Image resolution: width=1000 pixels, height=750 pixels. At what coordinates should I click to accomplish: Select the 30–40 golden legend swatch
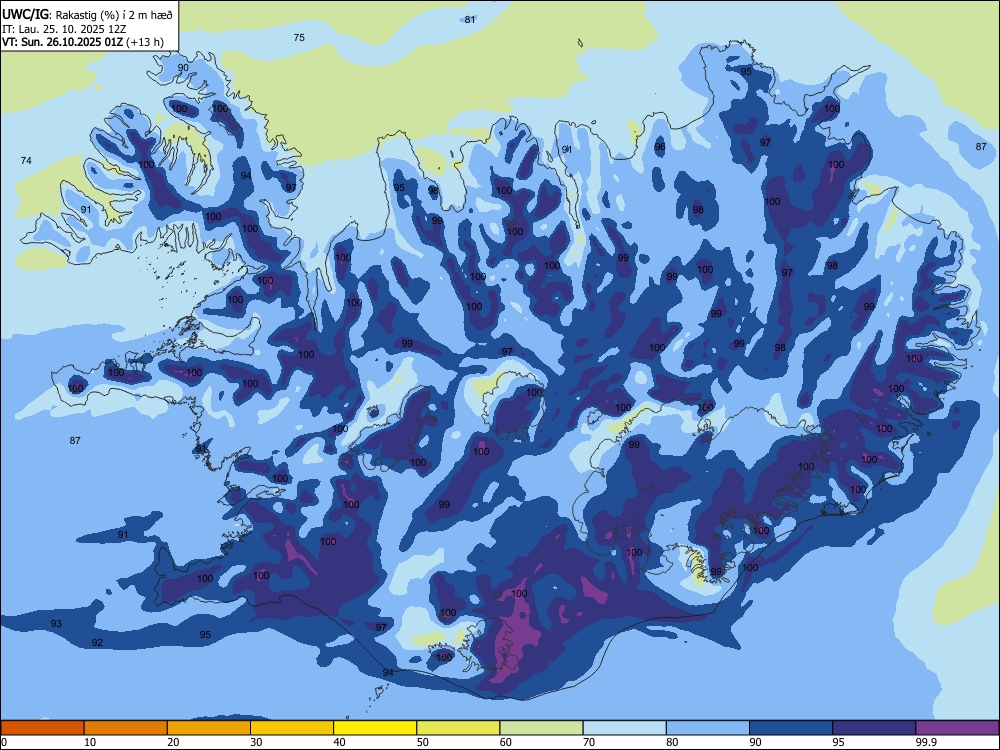292,728
